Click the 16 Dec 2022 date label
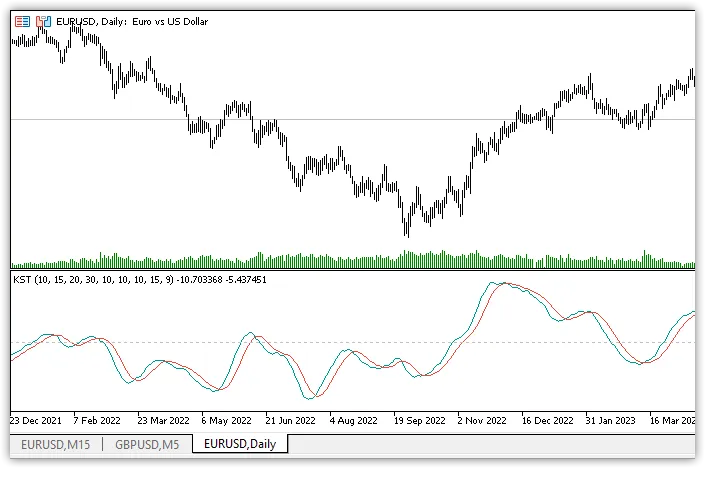705x499 pixels. (x=547, y=421)
